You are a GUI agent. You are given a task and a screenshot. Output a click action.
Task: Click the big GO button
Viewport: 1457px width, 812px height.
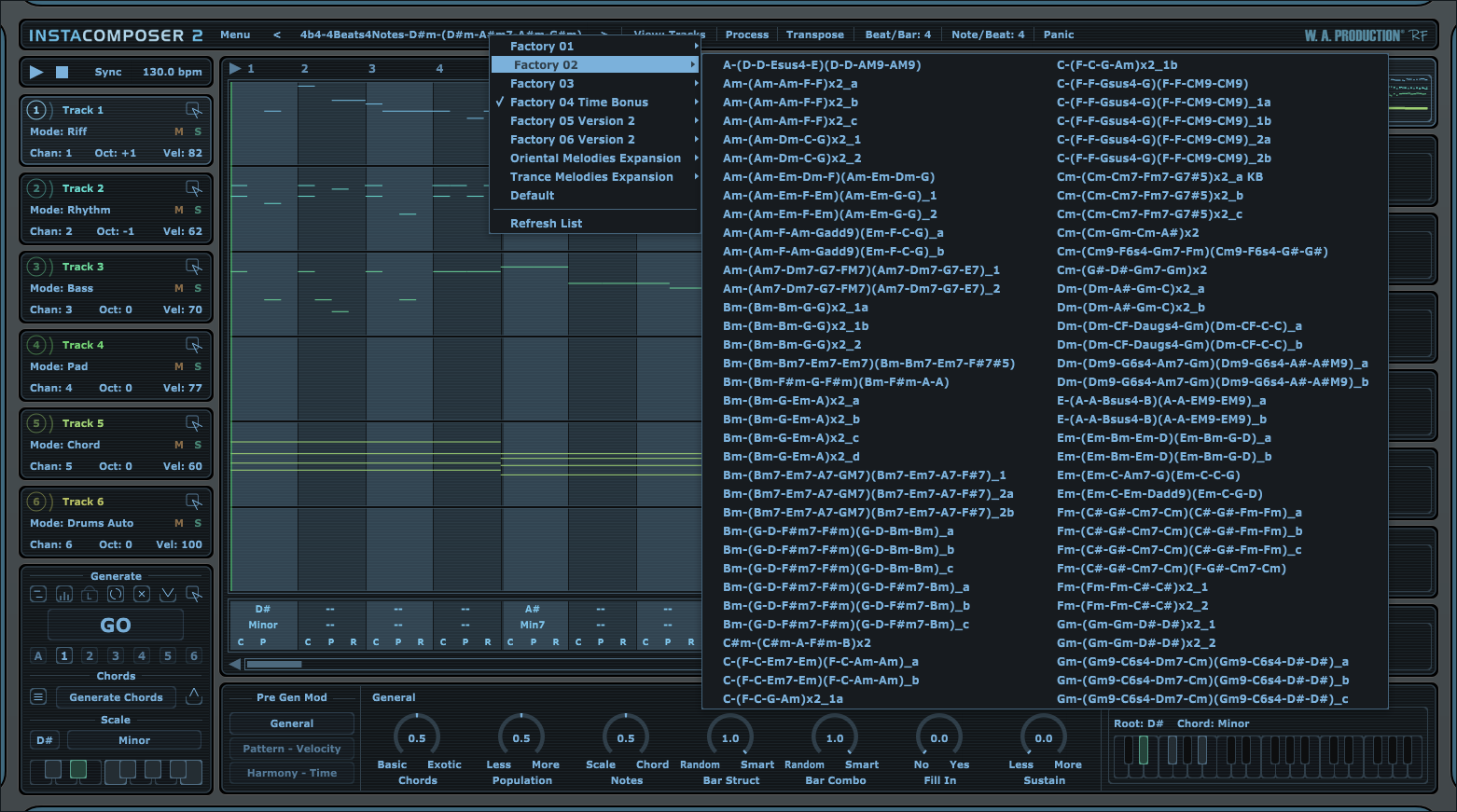point(116,625)
